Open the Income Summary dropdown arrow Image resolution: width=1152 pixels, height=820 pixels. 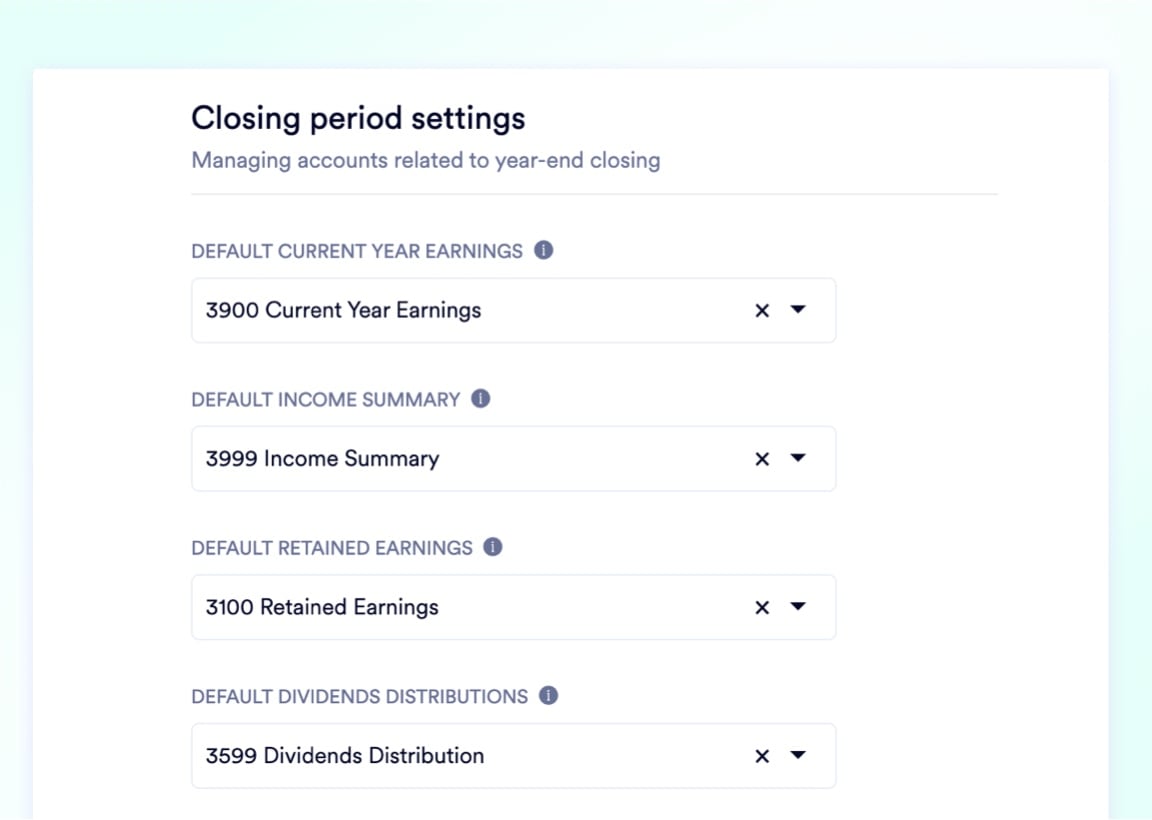(x=798, y=458)
